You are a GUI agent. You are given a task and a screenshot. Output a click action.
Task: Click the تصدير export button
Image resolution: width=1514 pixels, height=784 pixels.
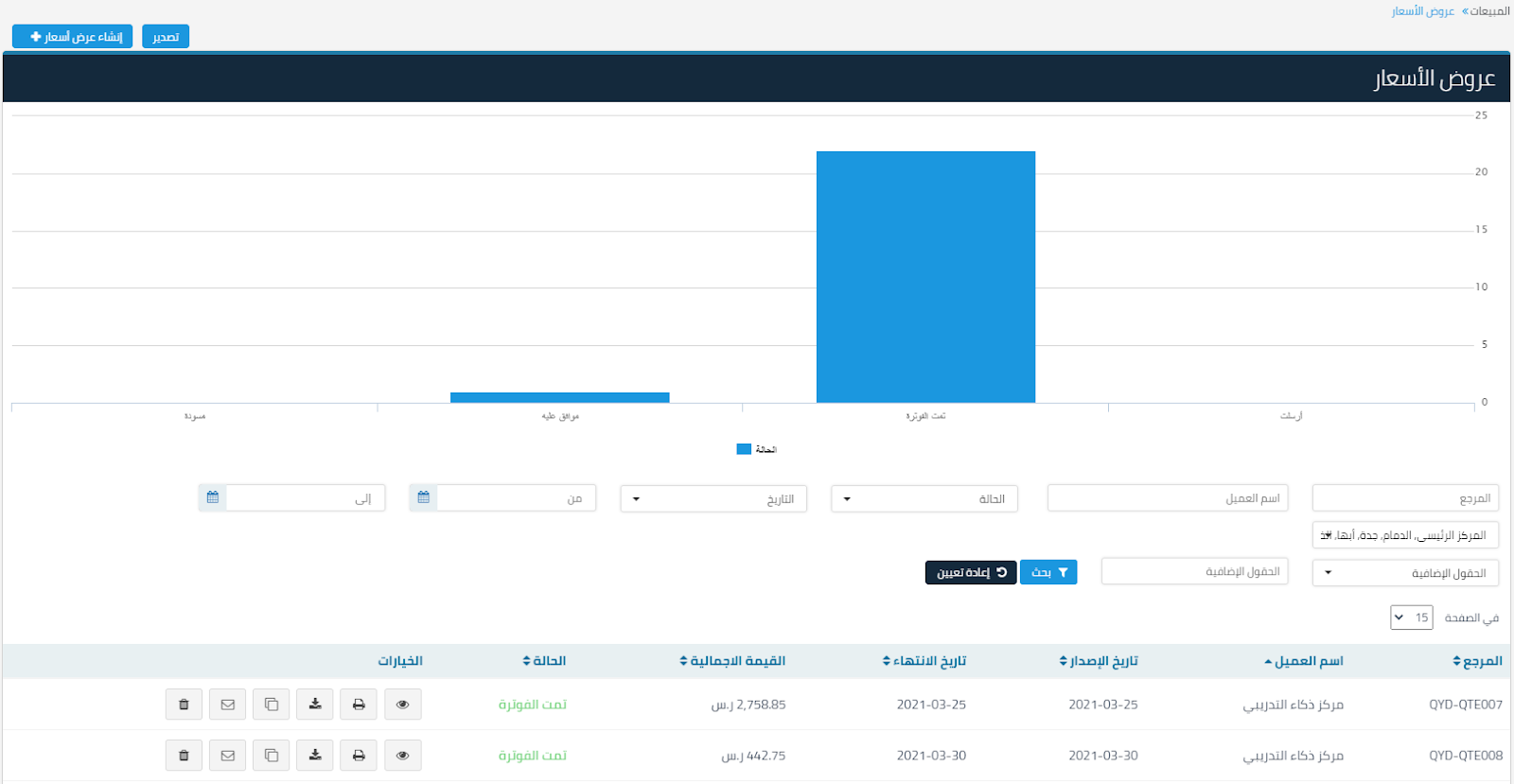coord(166,37)
